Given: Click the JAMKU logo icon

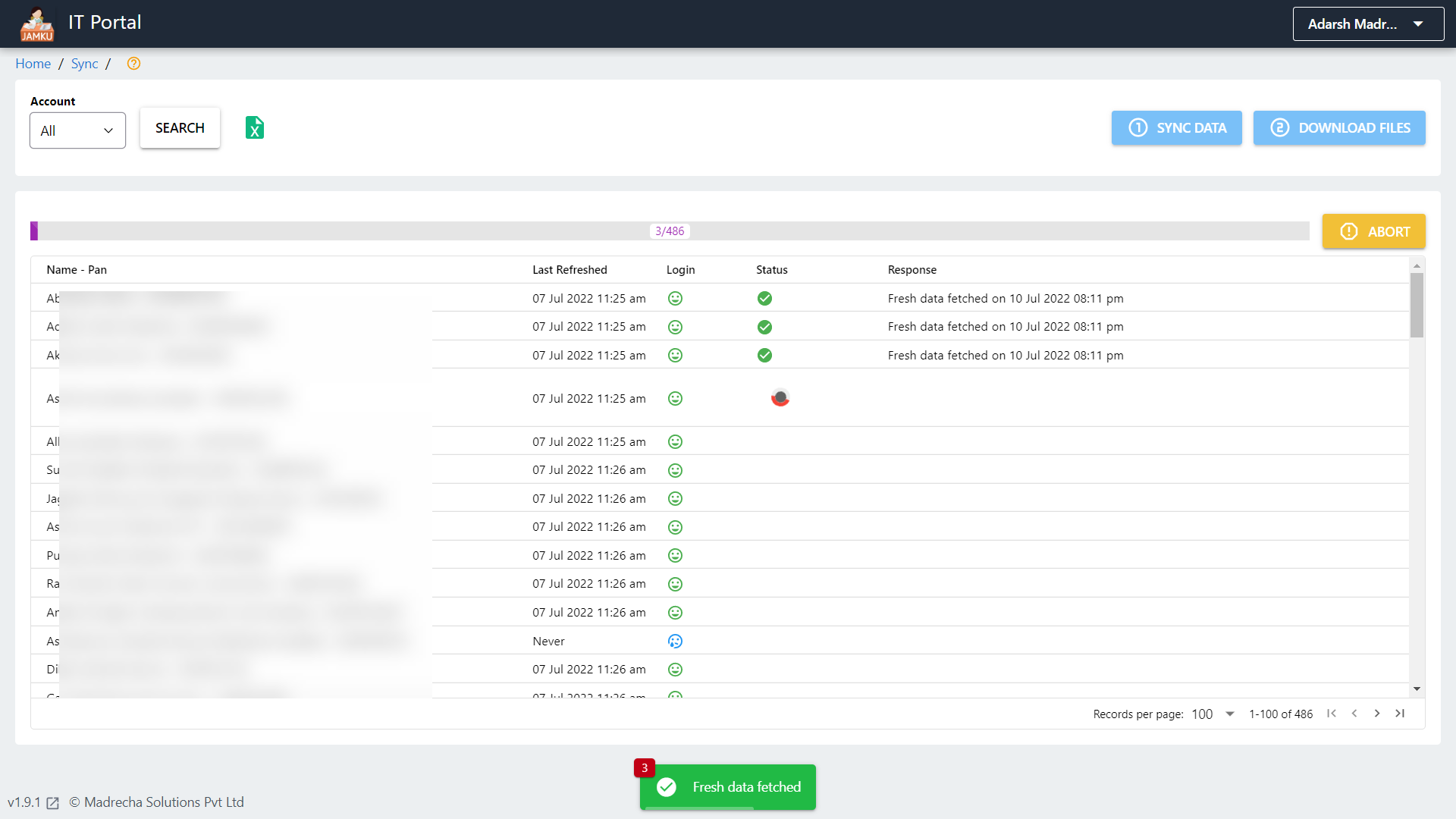Looking at the screenshot, I should pyautogui.click(x=36, y=24).
